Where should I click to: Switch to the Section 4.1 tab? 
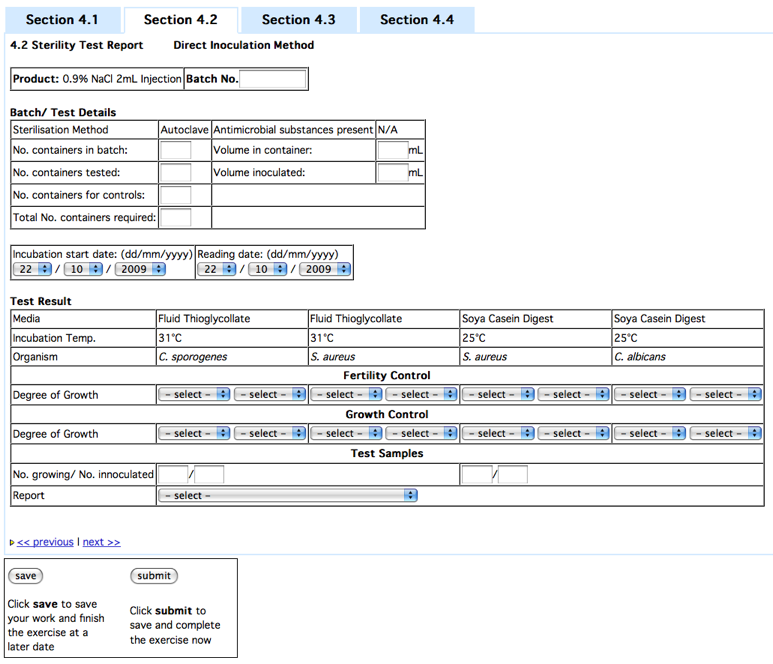(x=63, y=20)
